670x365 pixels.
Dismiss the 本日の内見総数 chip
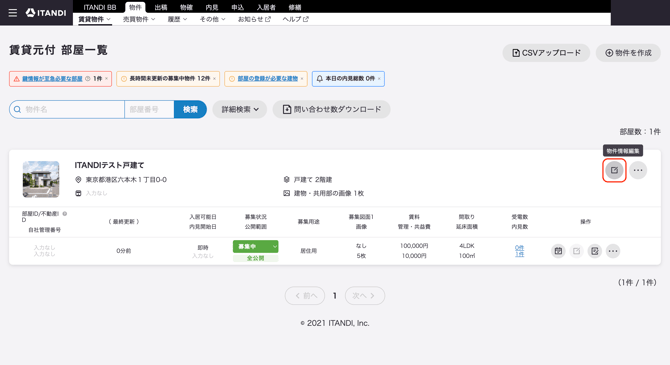(379, 79)
